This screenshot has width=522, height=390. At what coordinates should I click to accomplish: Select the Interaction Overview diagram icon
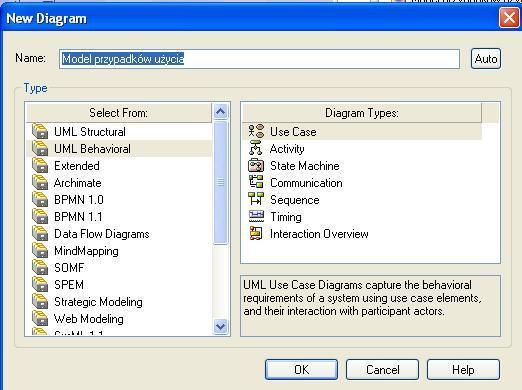tap(256, 233)
